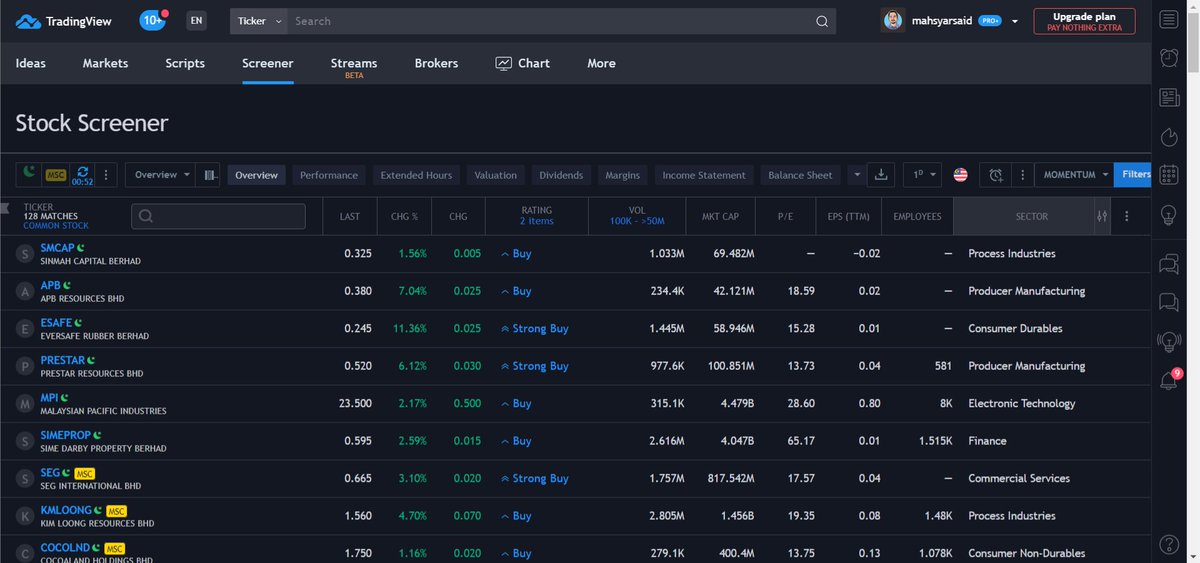1200x563 pixels.
Task: Open the Streams BETA menu
Action: [x=354, y=66]
